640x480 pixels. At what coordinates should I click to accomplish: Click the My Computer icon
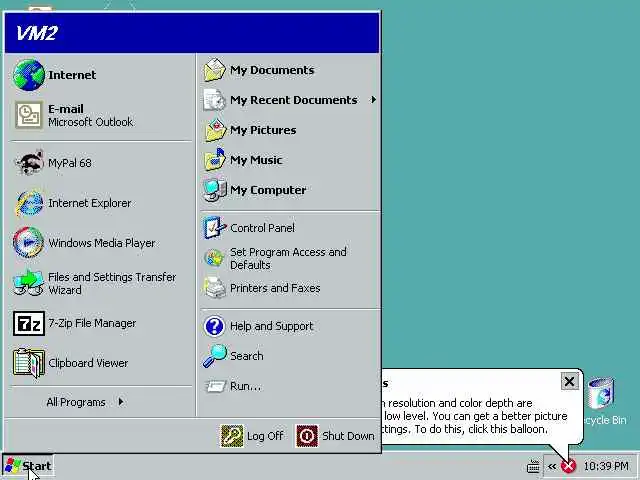coord(215,190)
